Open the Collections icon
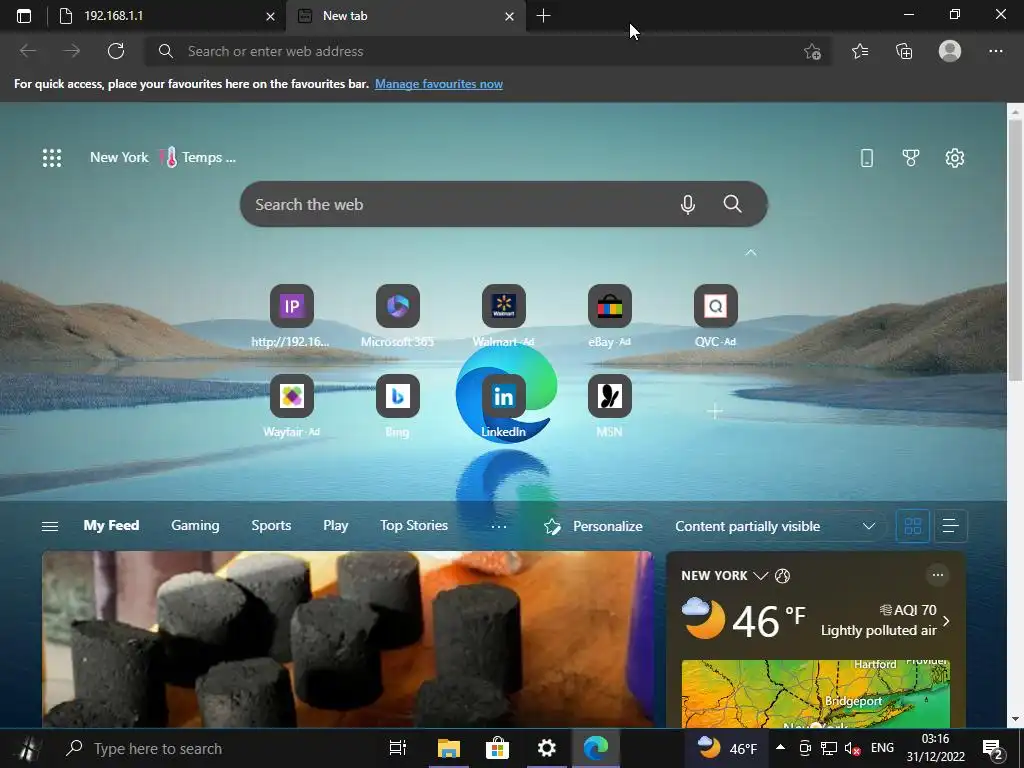 pos(904,51)
